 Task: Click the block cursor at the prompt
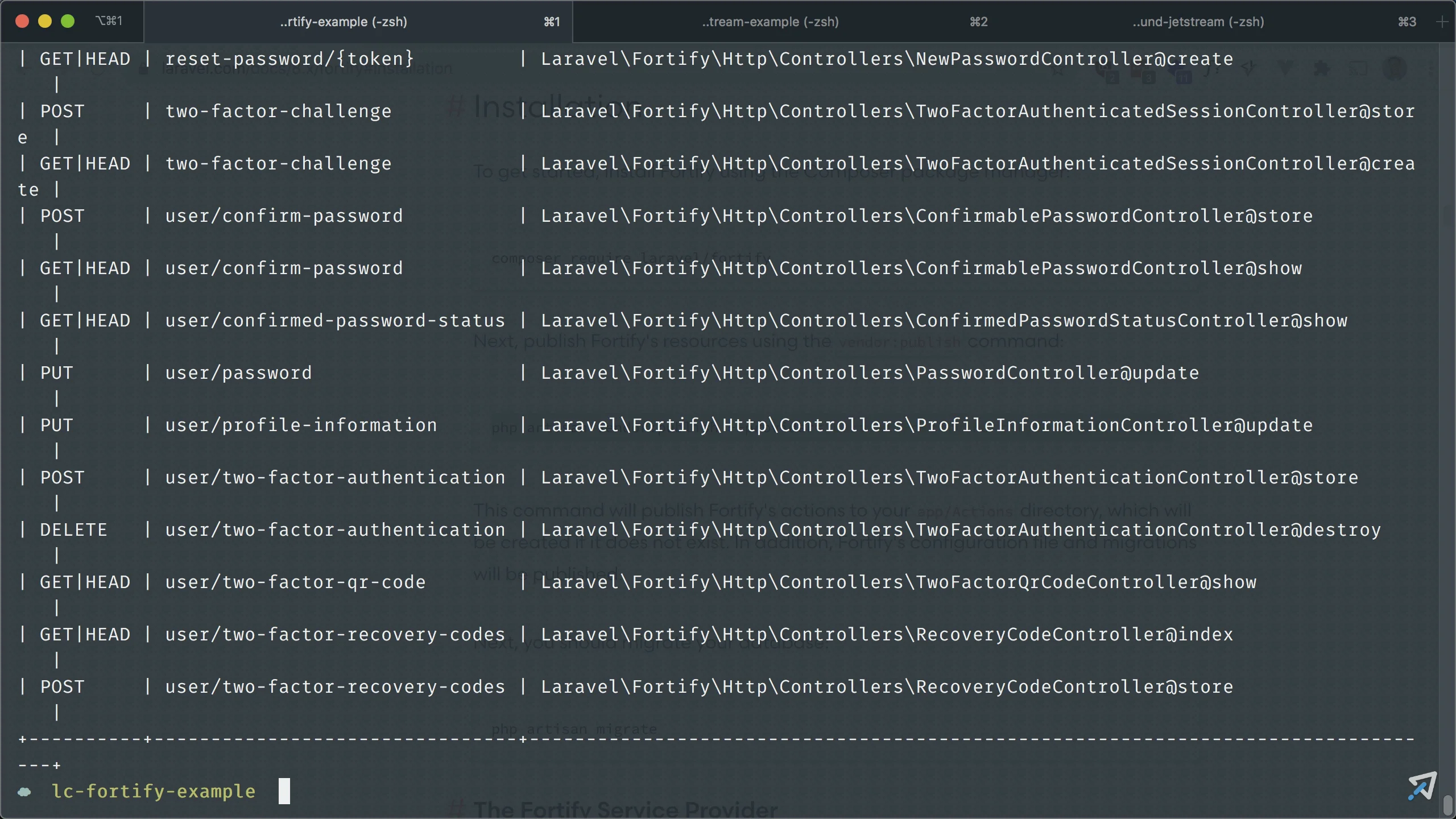[284, 791]
